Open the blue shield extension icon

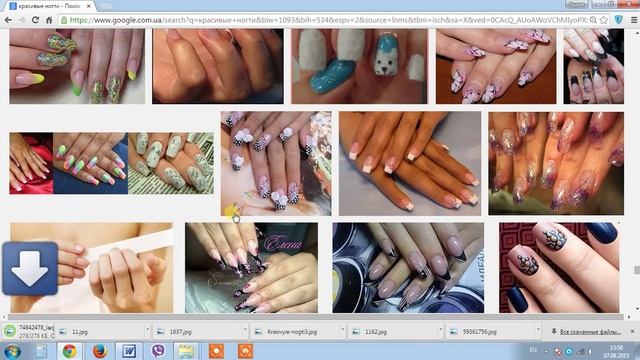point(618,20)
